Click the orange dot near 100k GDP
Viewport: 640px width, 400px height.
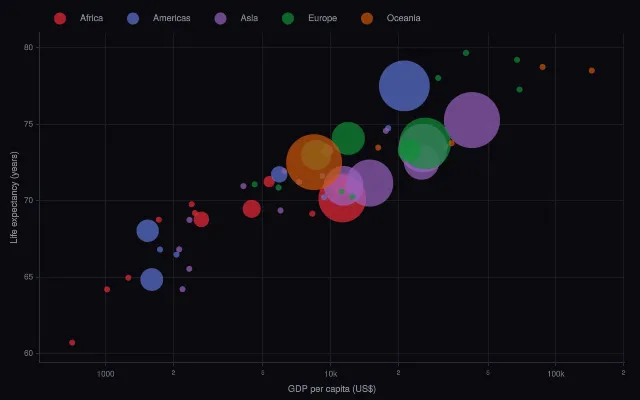(542, 67)
